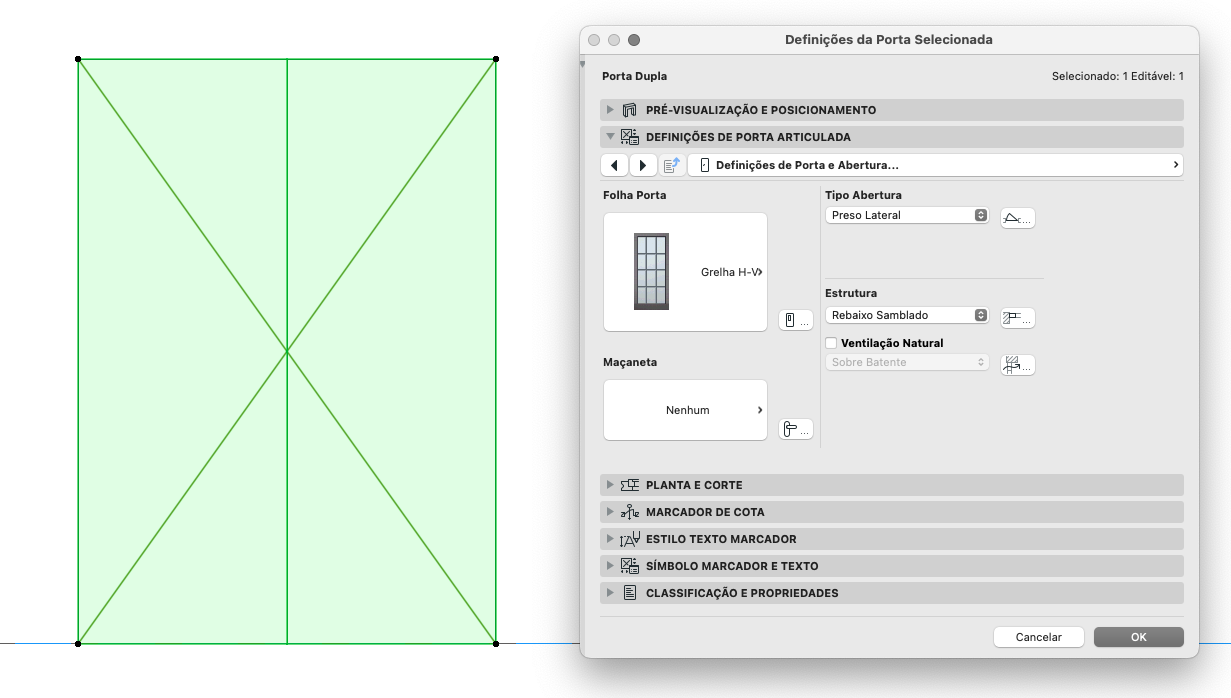This screenshot has height=698, width=1231.
Task: Click the Símbolo Marcador e Texto icon
Action: [x=630, y=566]
